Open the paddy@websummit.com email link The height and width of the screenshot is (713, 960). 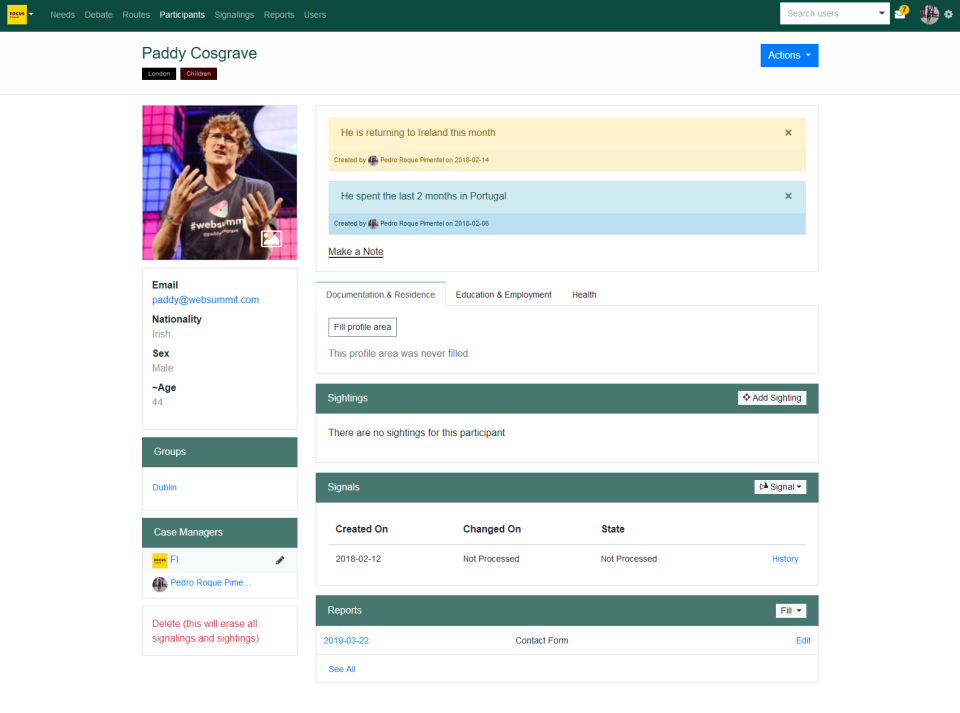point(206,300)
